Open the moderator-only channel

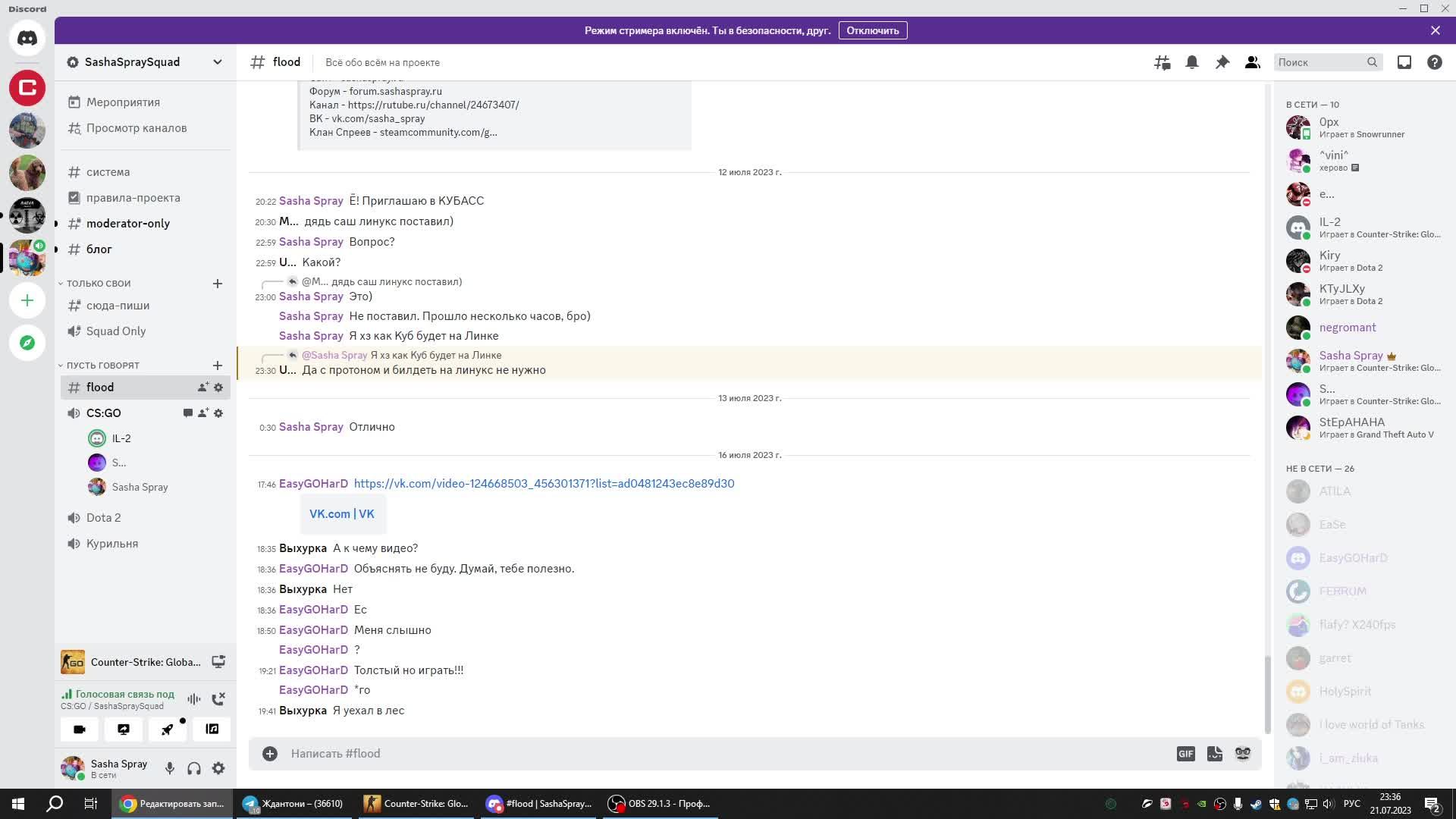point(127,224)
